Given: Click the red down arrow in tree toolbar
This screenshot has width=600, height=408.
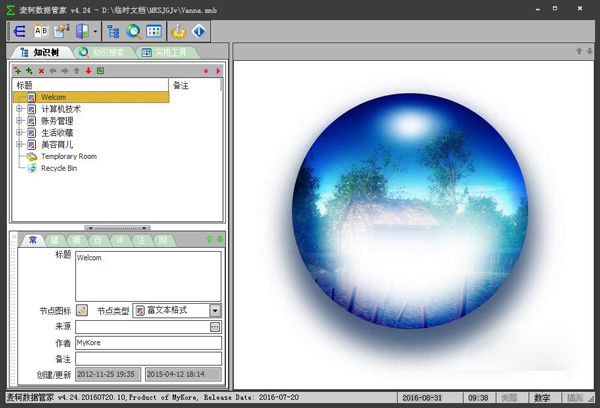Looking at the screenshot, I should pyautogui.click(x=88, y=71).
